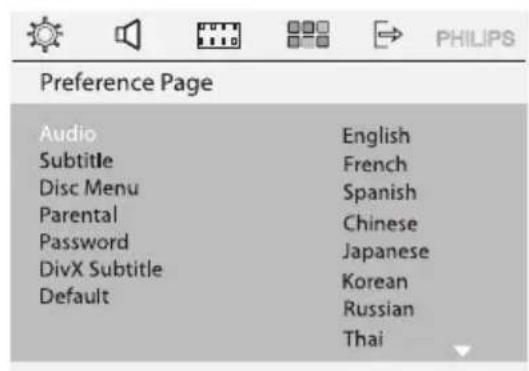The height and width of the screenshot is (371, 529).
Task: Choose Korean from the language list
Action: [375, 282]
